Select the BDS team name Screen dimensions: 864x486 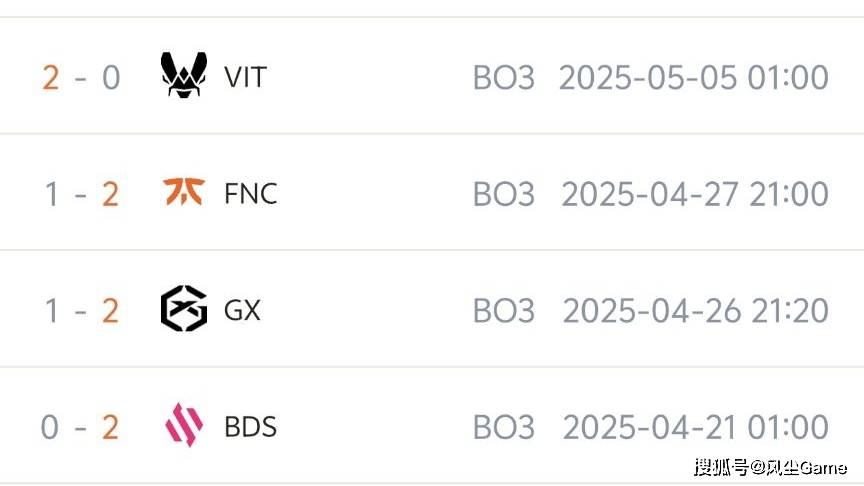click(x=250, y=427)
